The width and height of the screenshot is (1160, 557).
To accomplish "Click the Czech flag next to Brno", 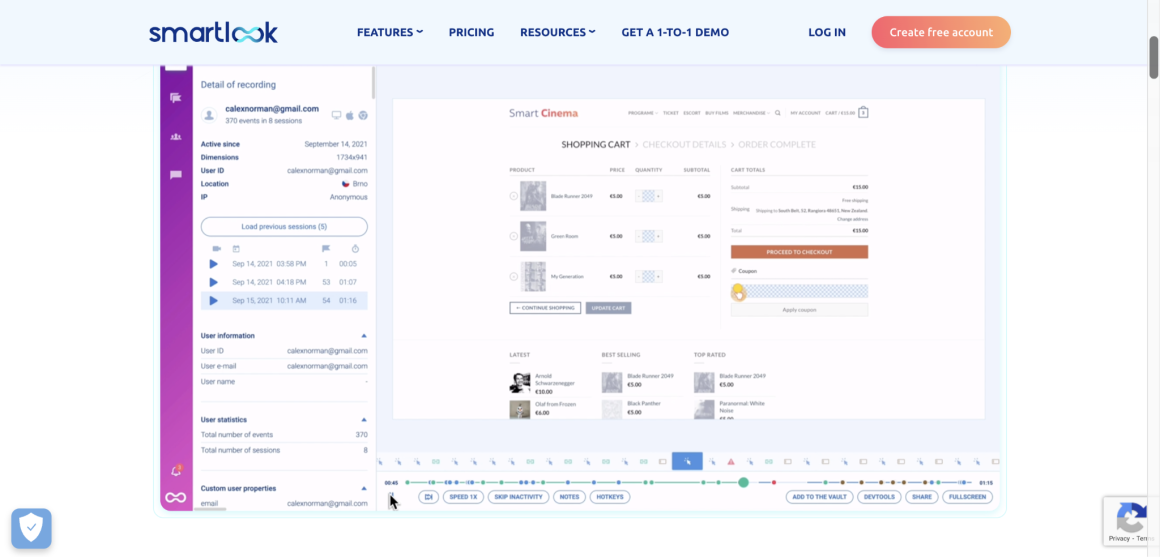I will 345,183.
